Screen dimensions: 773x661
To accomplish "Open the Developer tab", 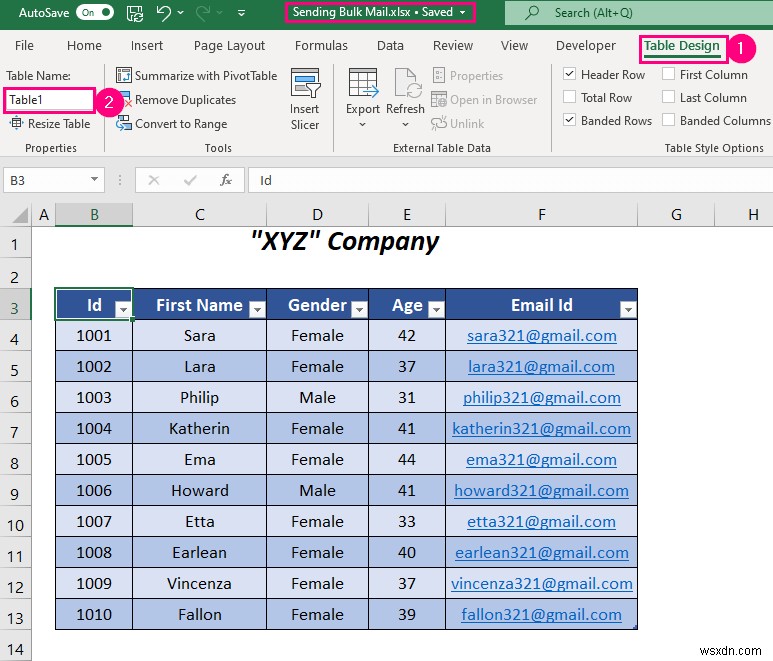I will pyautogui.click(x=586, y=46).
